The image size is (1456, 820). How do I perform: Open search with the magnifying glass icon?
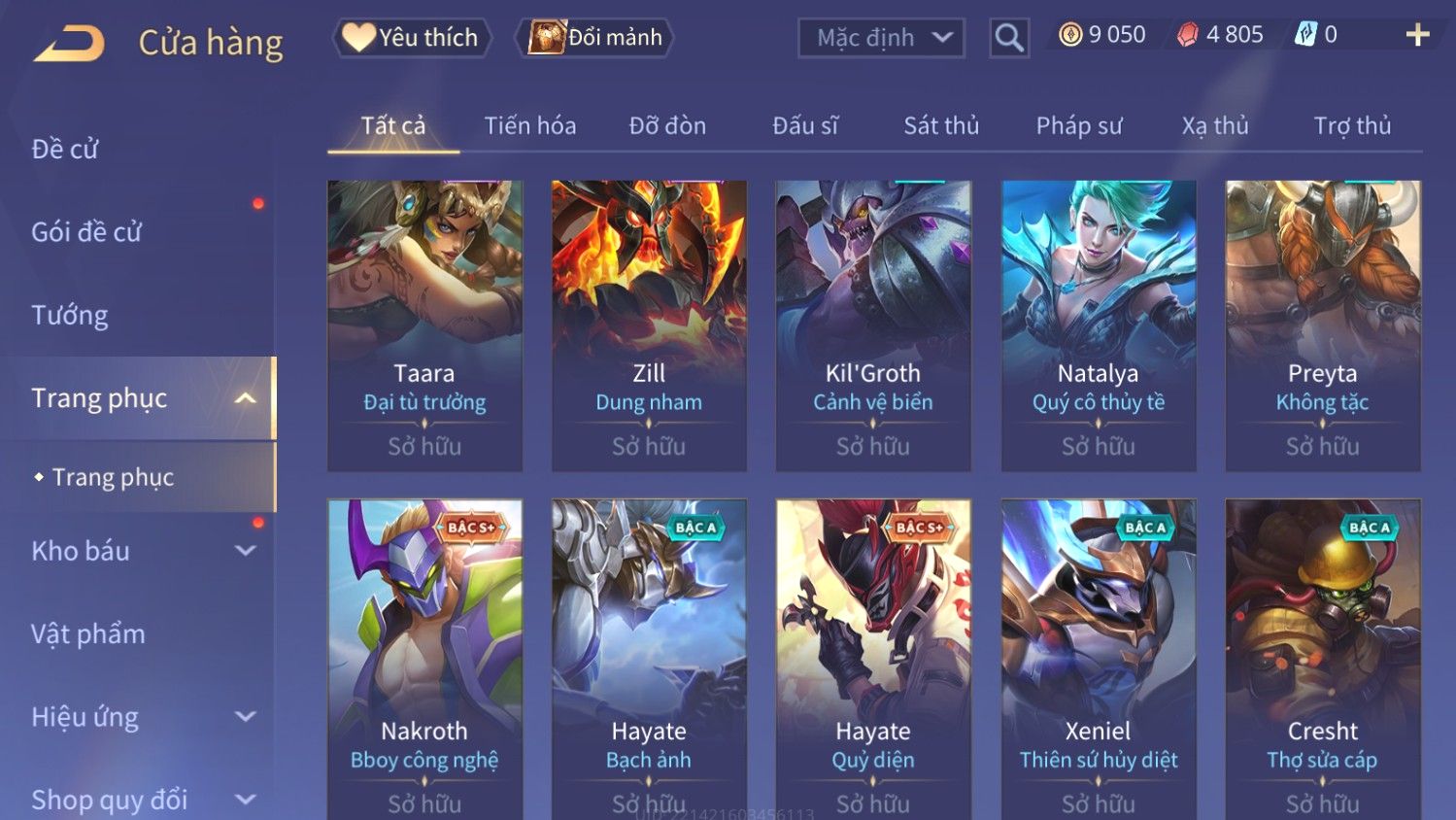(x=1009, y=38)
